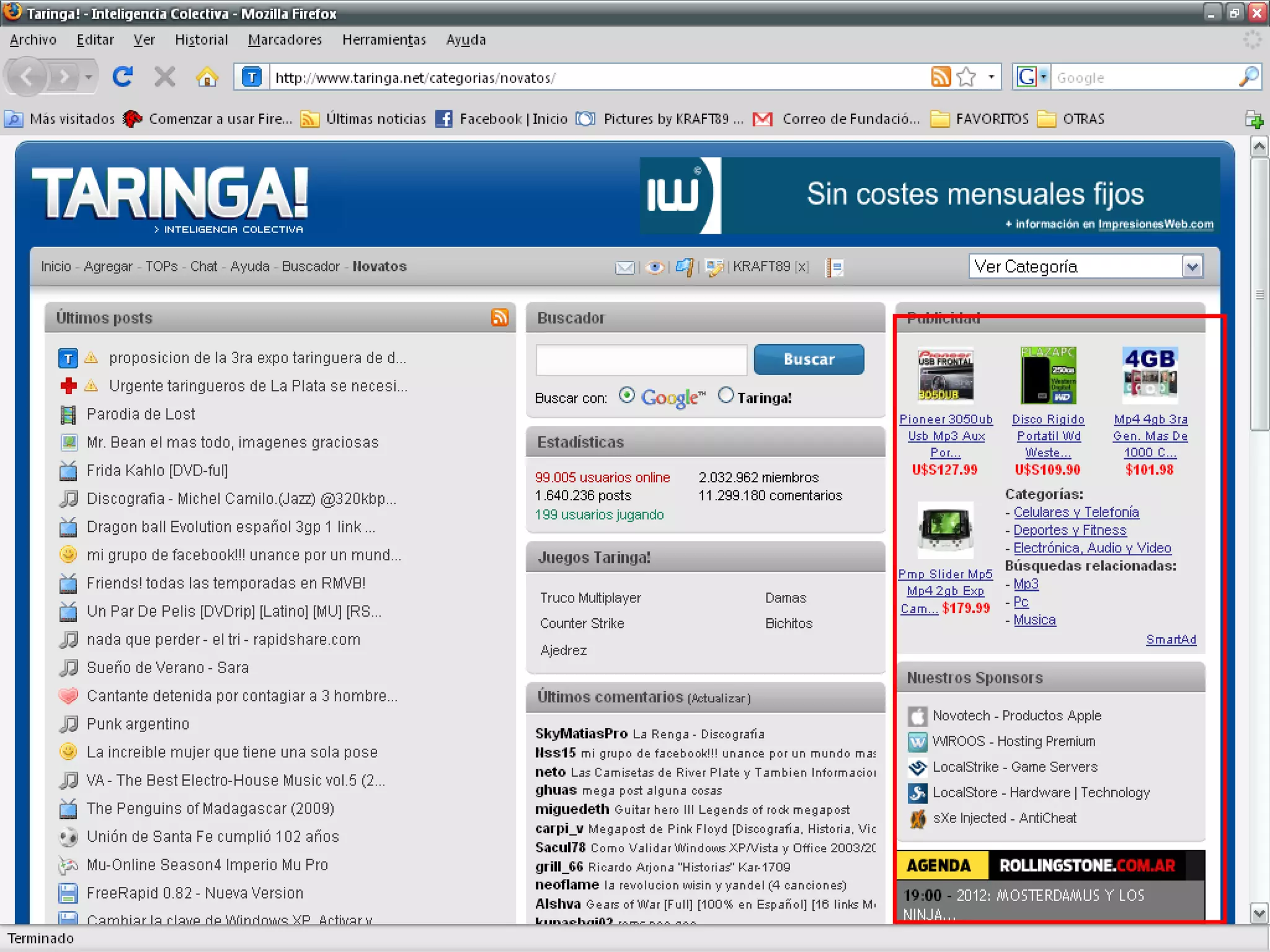Click the Firefox home icon
This screenshot has height=952, width=1270.
click(206, 77)
